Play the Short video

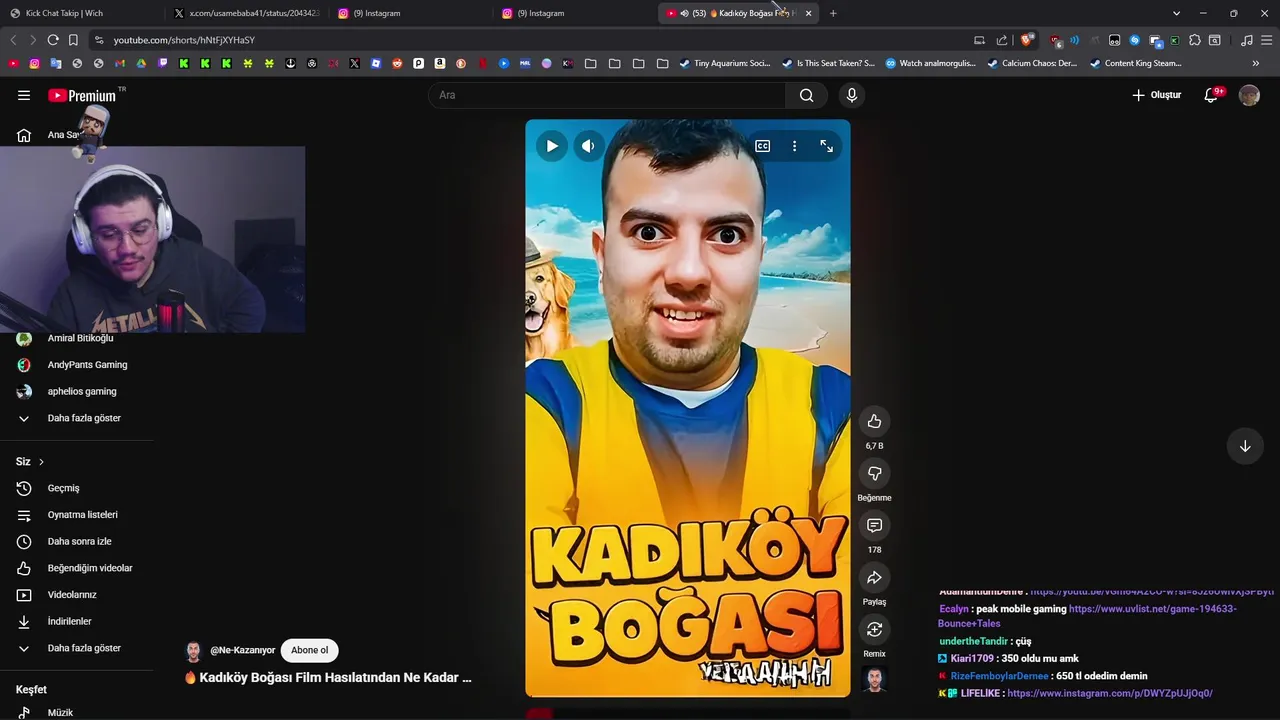point(552,146)
